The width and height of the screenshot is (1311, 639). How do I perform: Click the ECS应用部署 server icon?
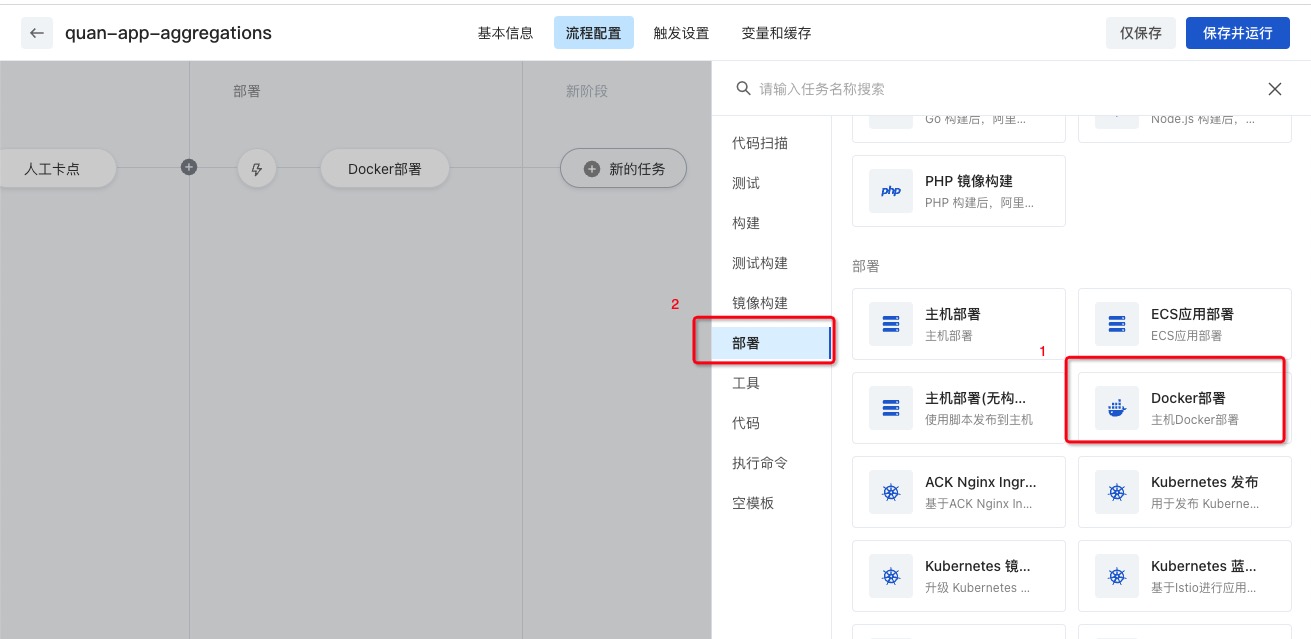point(1116,324)
